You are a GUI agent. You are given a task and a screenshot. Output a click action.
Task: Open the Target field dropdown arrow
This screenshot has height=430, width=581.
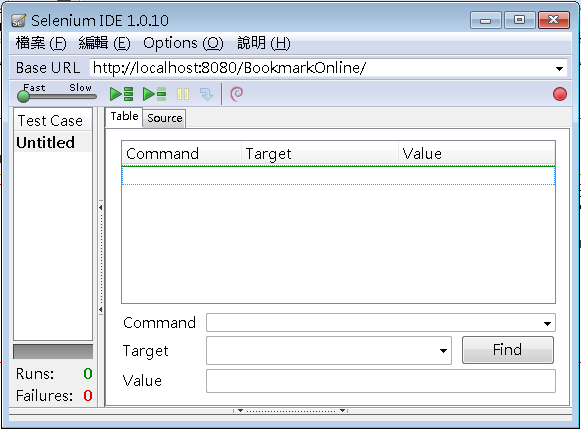click(x=443, y=351)
